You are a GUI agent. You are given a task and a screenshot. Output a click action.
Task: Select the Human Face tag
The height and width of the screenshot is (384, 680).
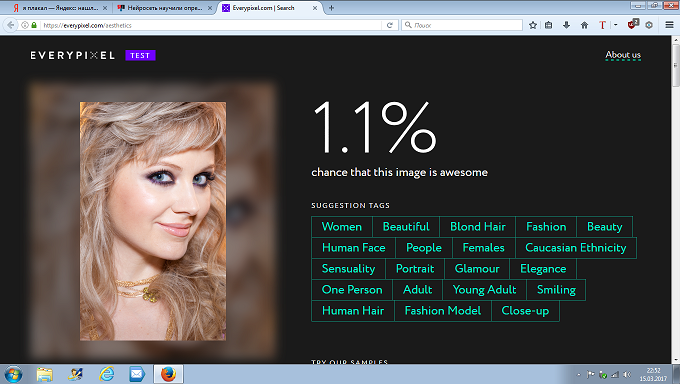(x=353, y=248)
